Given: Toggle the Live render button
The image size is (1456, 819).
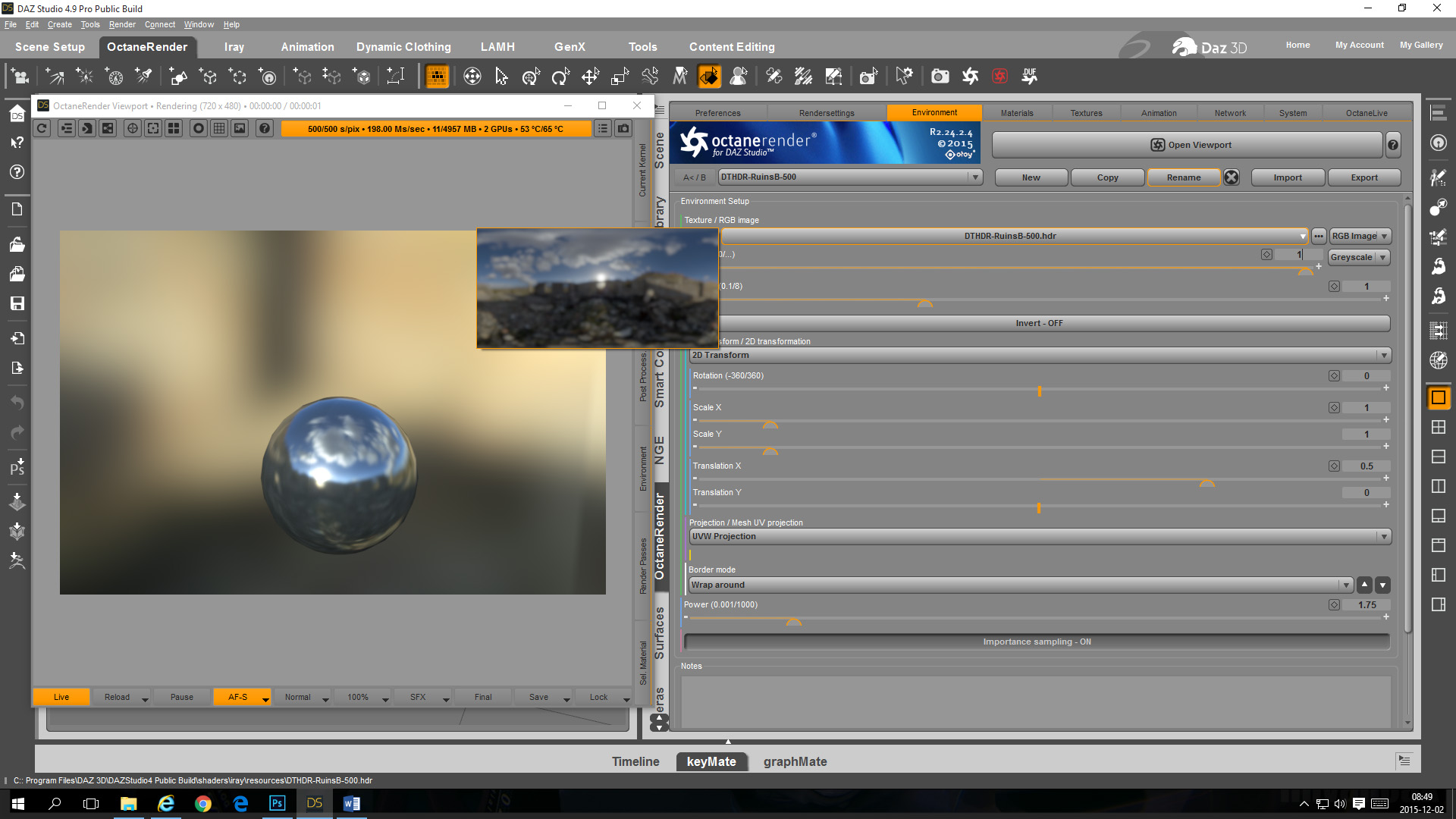Looking at the screenshot, I should pos(61,697).
